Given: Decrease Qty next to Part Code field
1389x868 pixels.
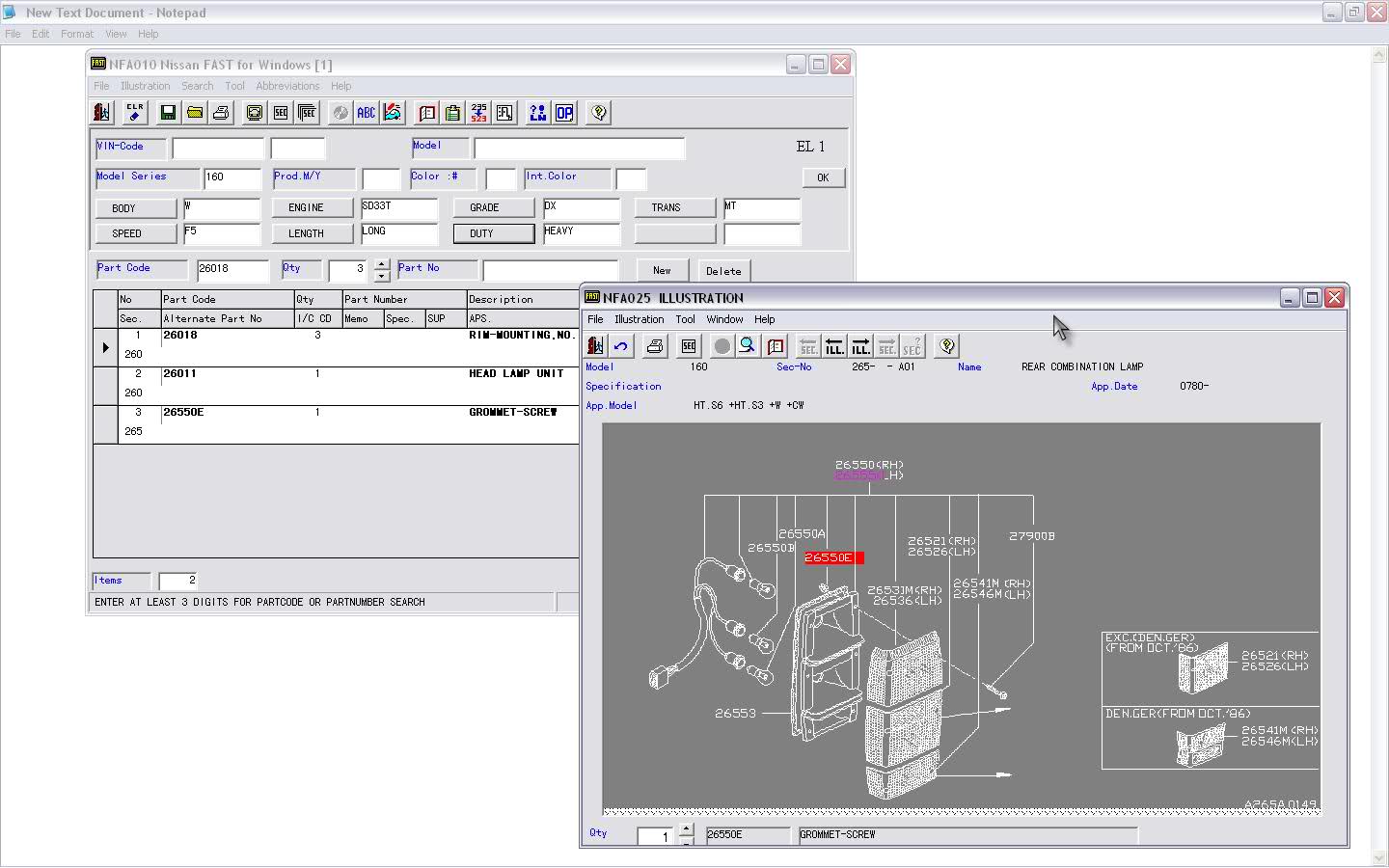Looking at the screenshot, I should (x=382, y=276).
